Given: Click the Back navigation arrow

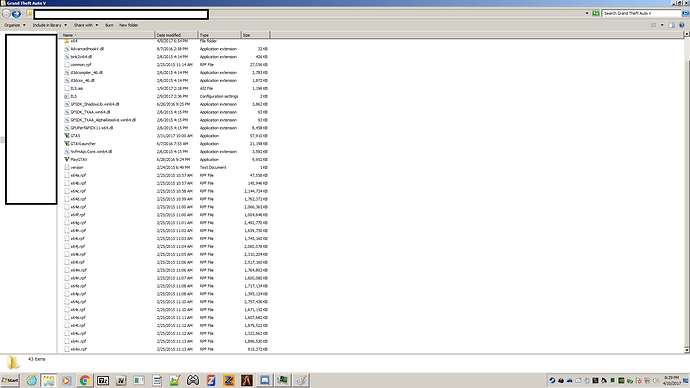Looking at the screenshot, I should [x=6, y=14].
